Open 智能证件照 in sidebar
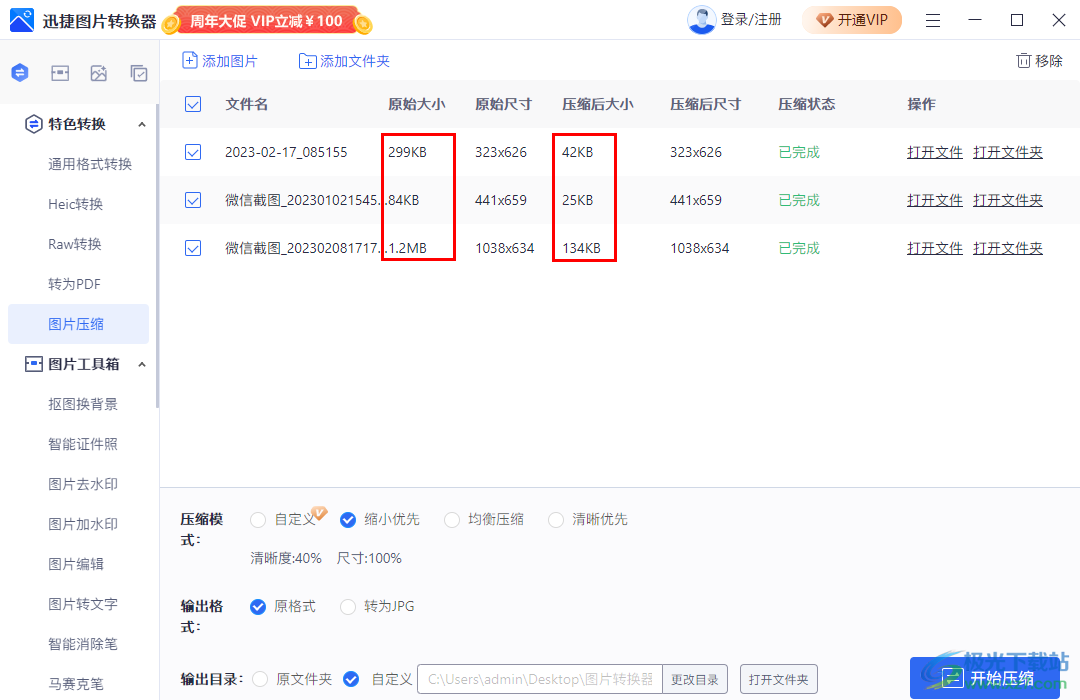This screenshot has width=1080, height=700. pyautogui.click(x=83, y=444)
